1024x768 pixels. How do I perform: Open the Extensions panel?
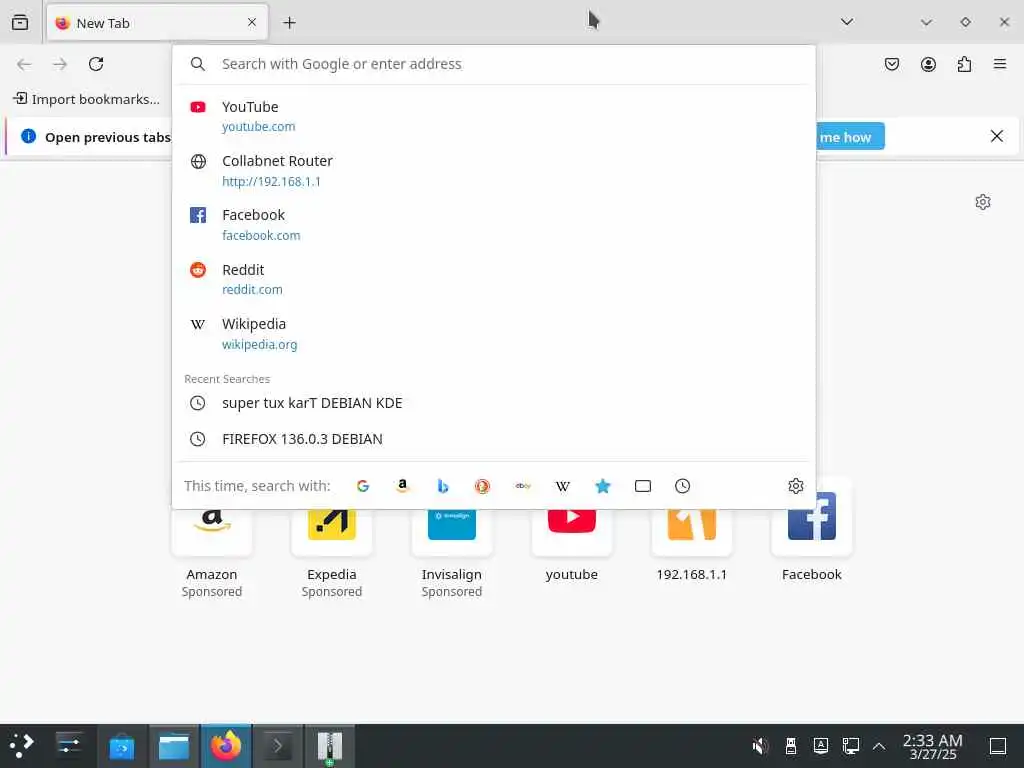pos(964,64)
